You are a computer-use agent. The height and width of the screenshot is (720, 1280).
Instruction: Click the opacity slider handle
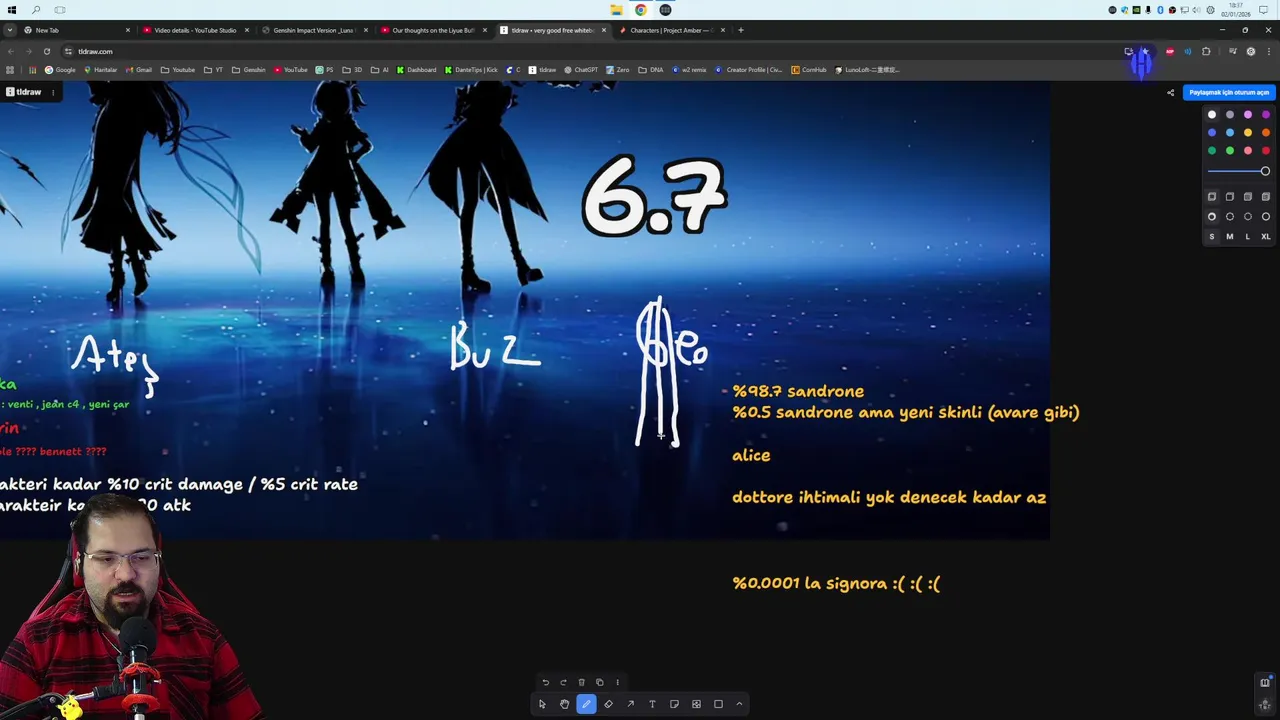click(x=1265, y=171)
